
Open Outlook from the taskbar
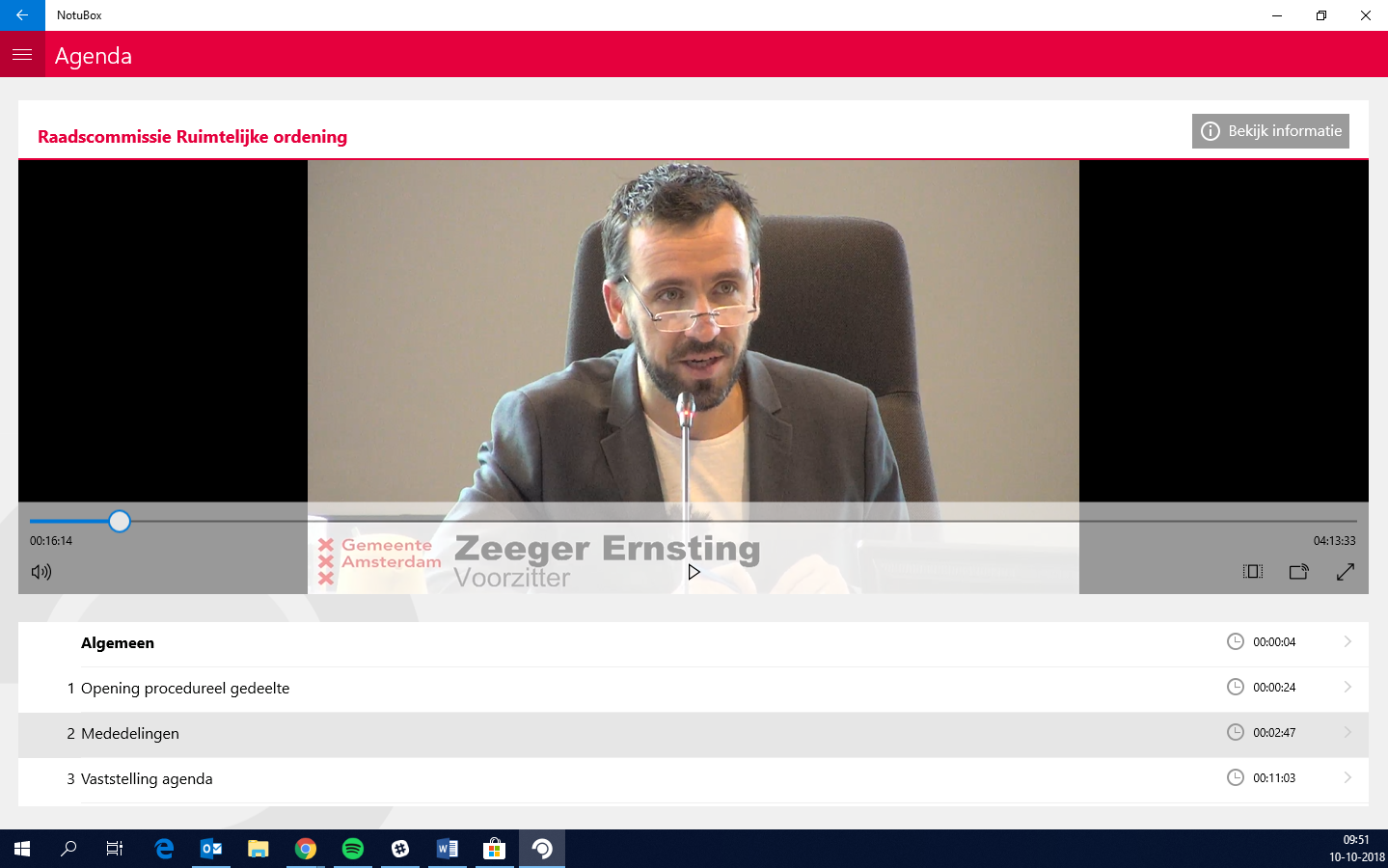[211, 849]
